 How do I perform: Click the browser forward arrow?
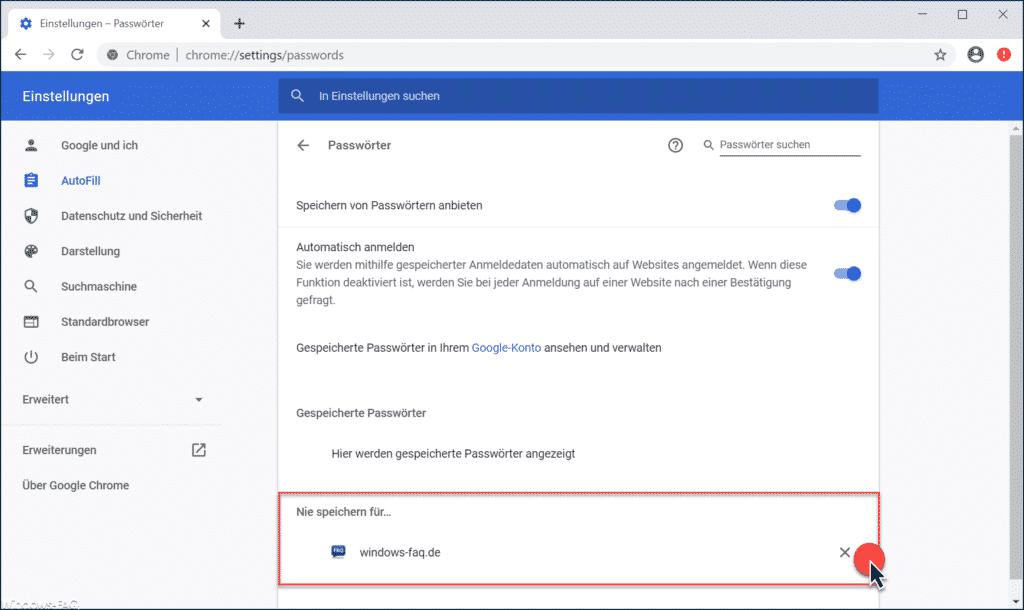point(49,55)
